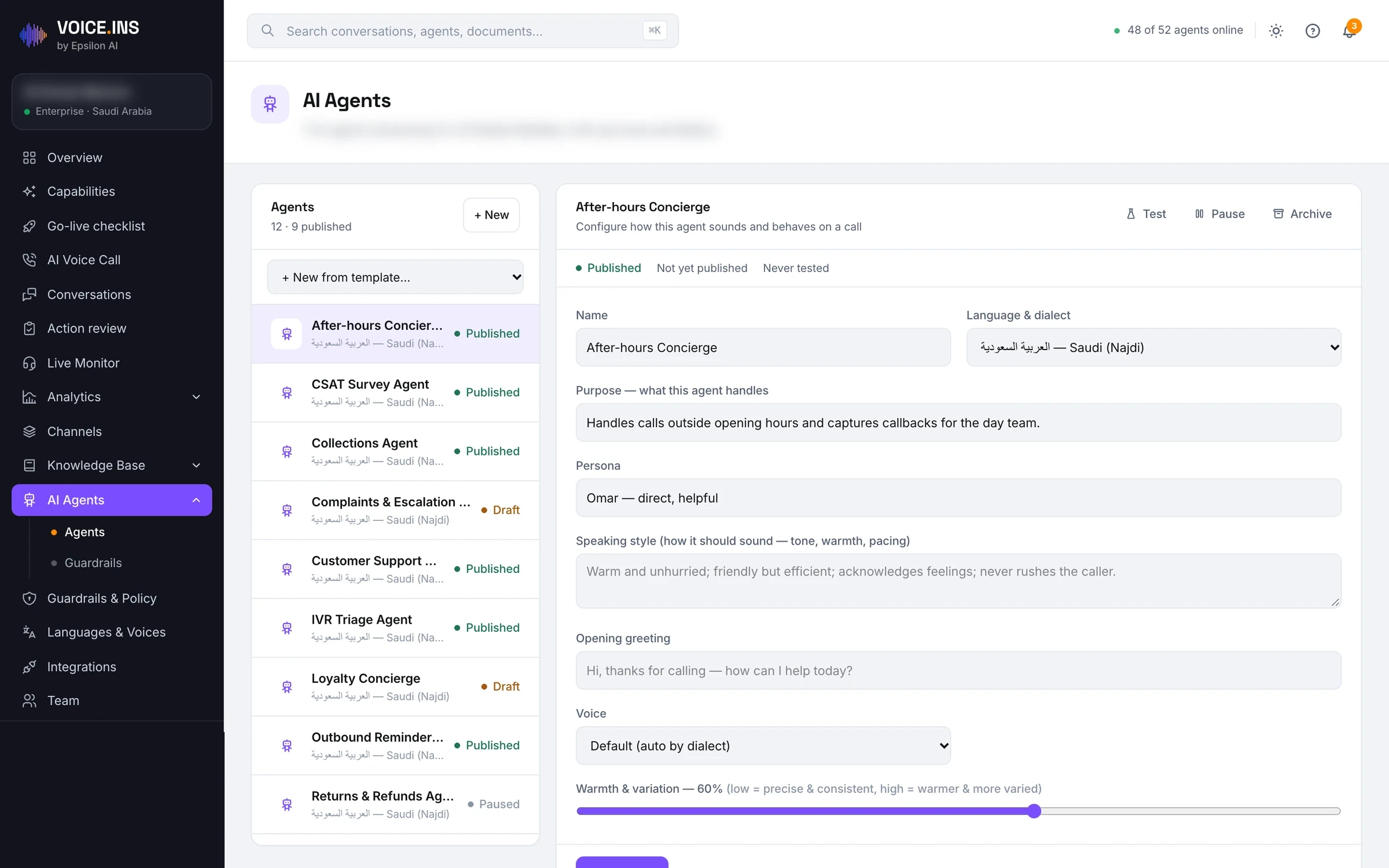Toggle the light/dark theme sun icon
Screen dimensions: 1389x868
tap(1276, 31)
